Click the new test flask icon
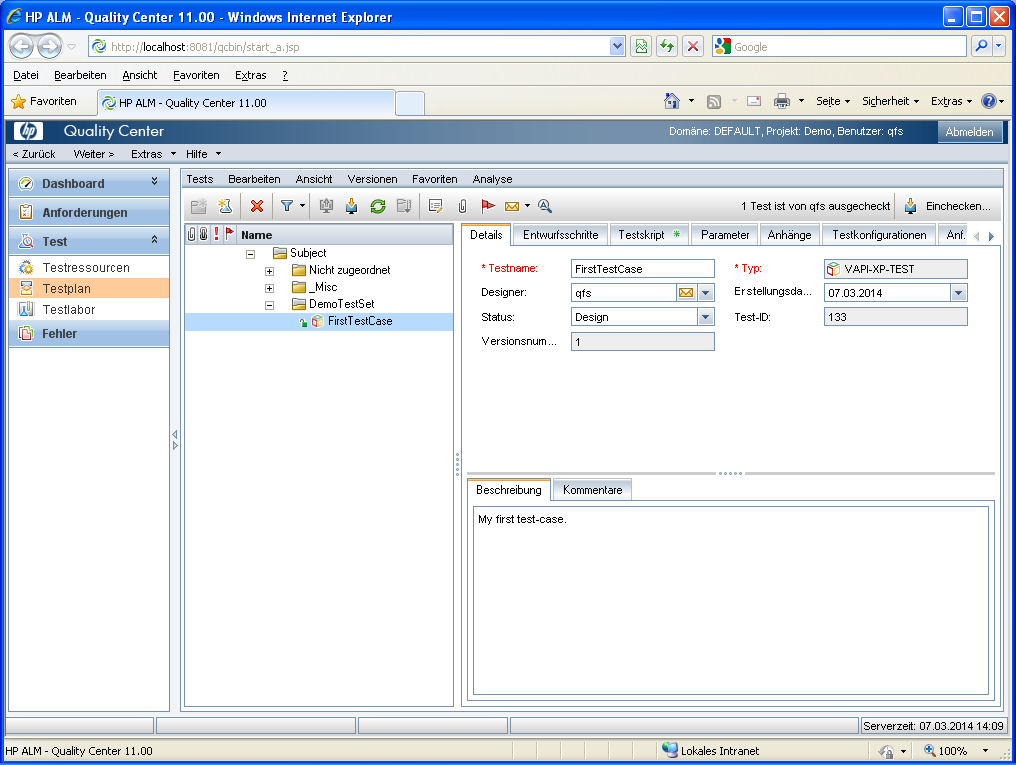The width and height of the screenshot is (1016, 765). coord(225,206)
